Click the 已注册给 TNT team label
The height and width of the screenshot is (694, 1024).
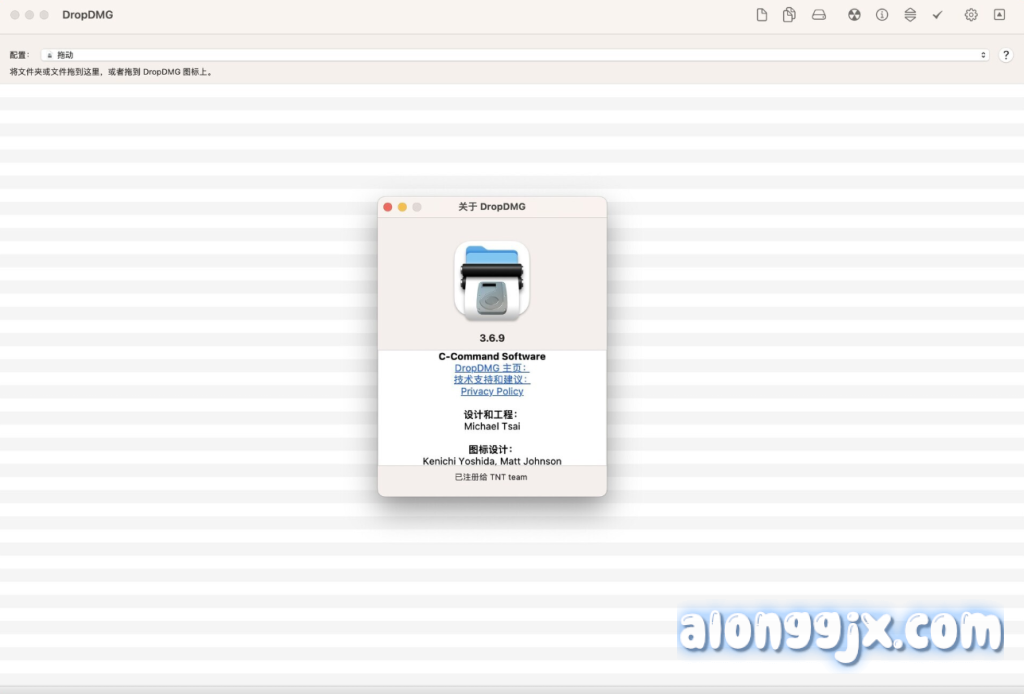click(x=491, y=477)
